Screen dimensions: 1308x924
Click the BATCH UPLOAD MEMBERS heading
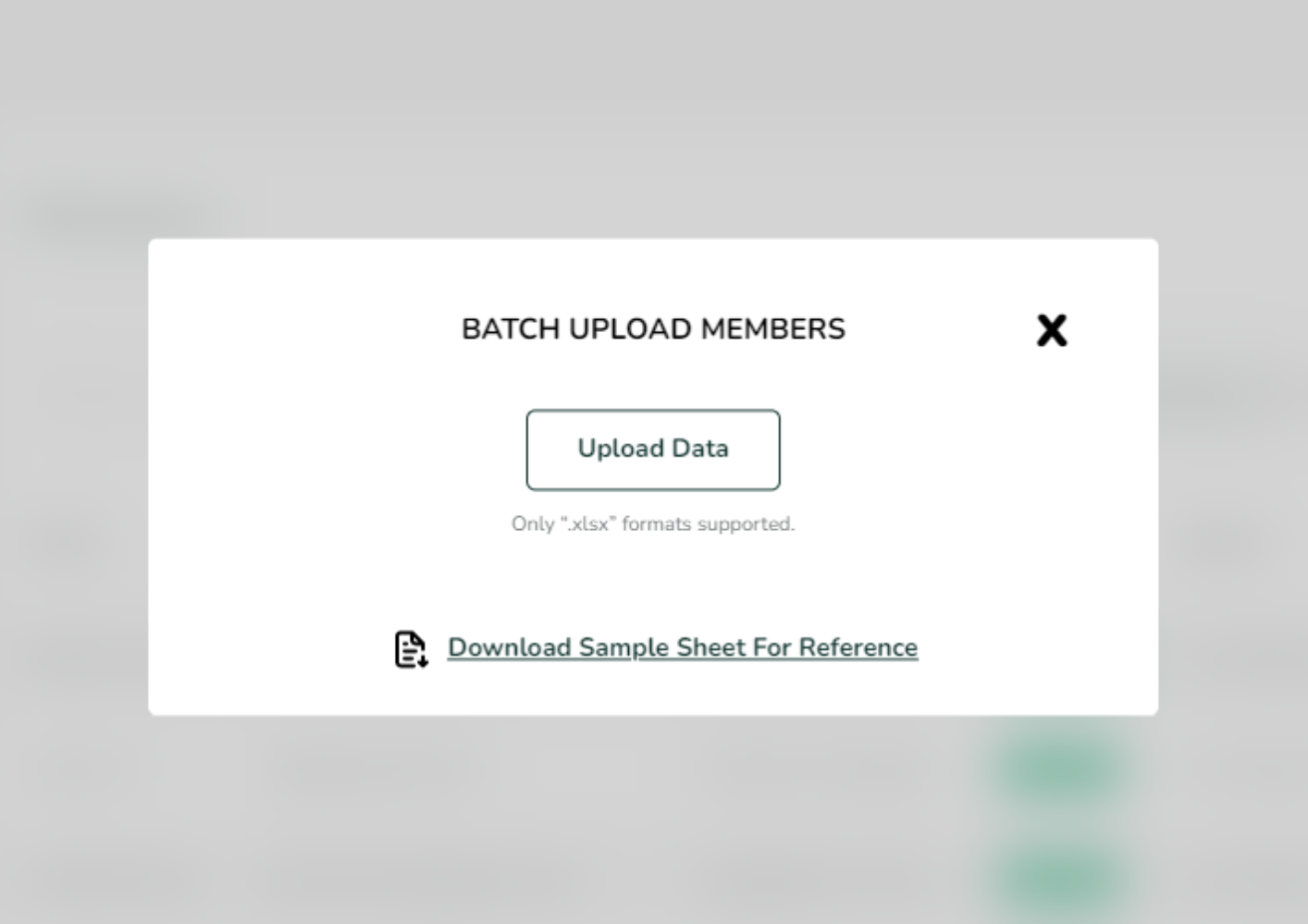653,329
